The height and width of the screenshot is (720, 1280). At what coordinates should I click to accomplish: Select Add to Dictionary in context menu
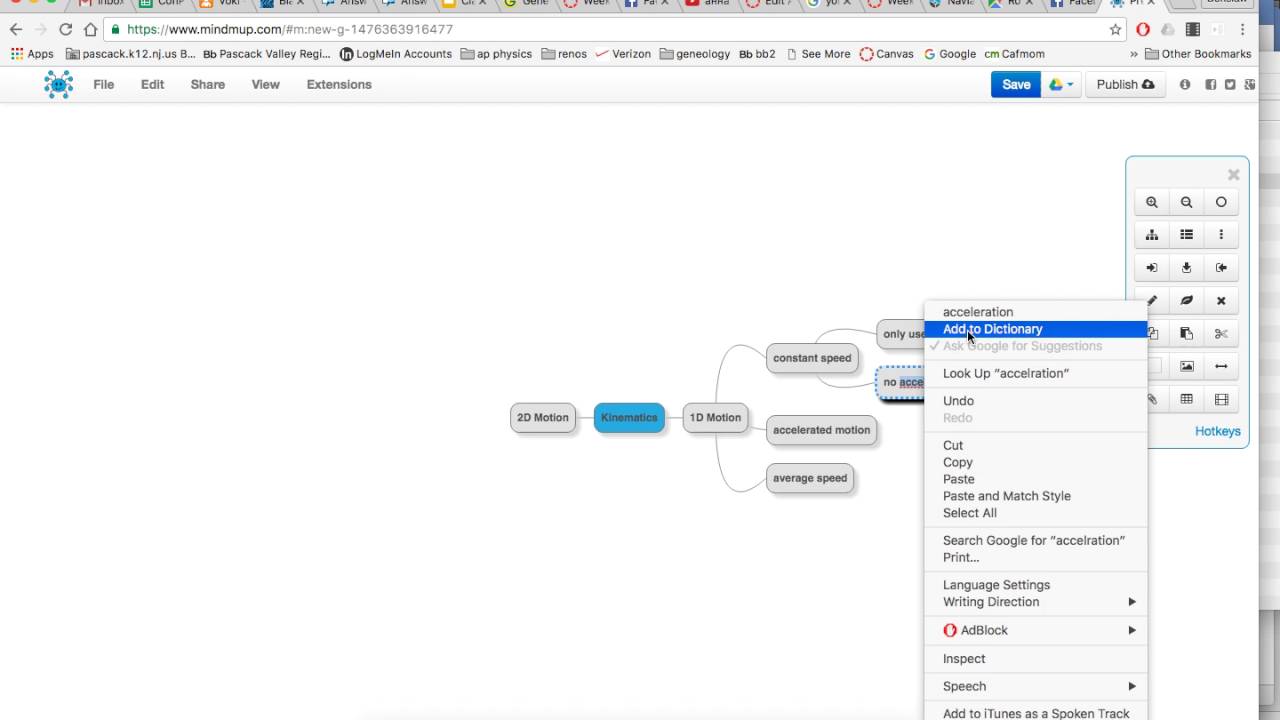1036,329
